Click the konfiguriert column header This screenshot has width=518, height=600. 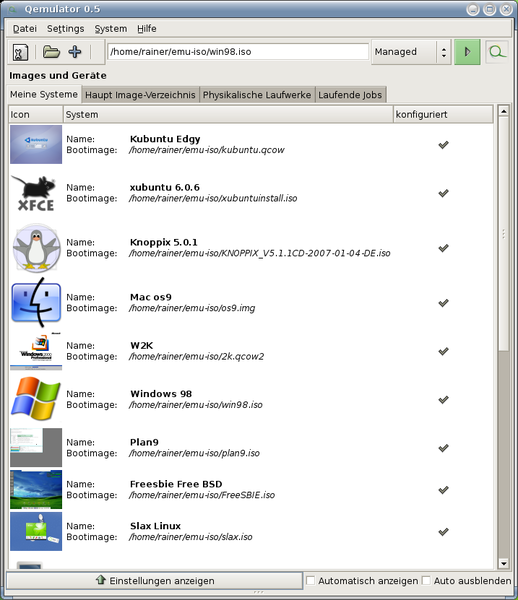click(443, 114)
